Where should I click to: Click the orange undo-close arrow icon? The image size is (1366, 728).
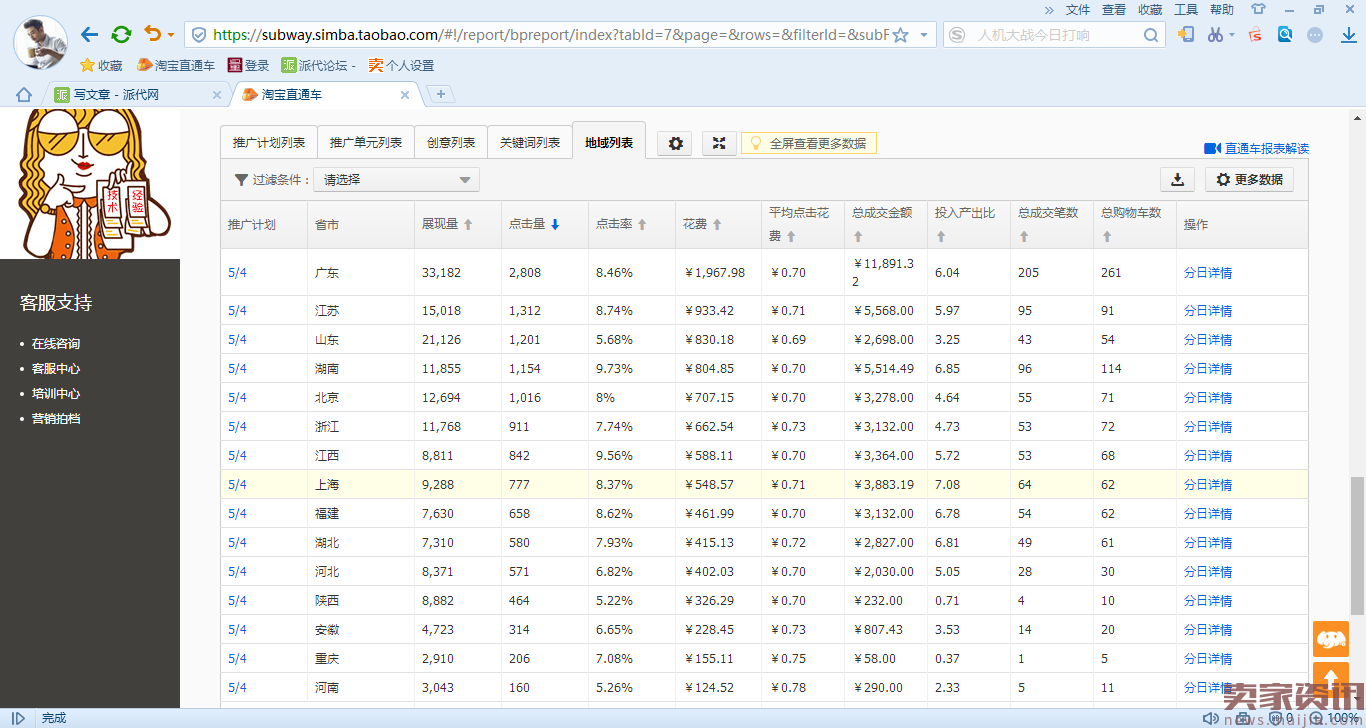click(x=152, y=34)
